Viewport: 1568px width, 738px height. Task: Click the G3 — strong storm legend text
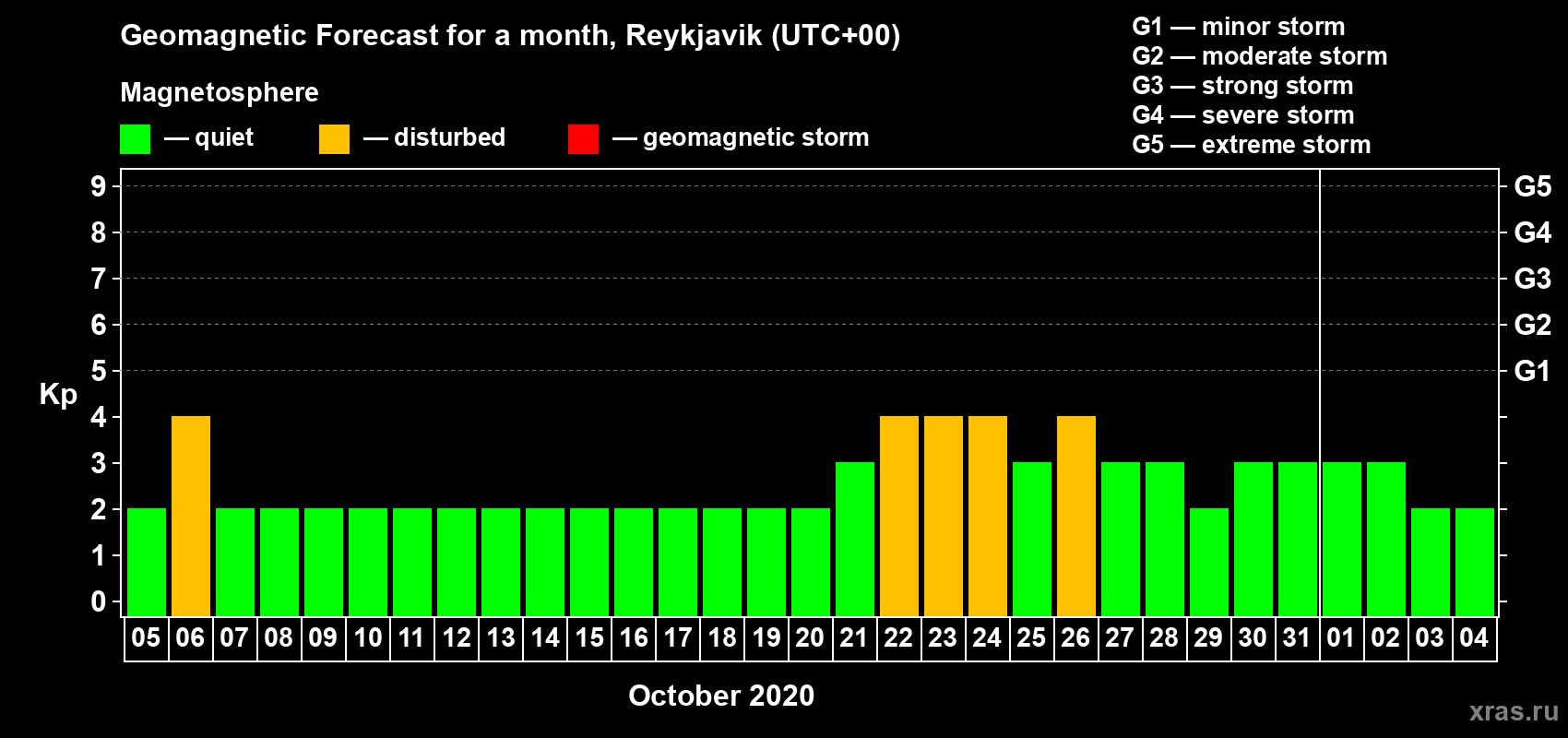tap(1242, 86)
